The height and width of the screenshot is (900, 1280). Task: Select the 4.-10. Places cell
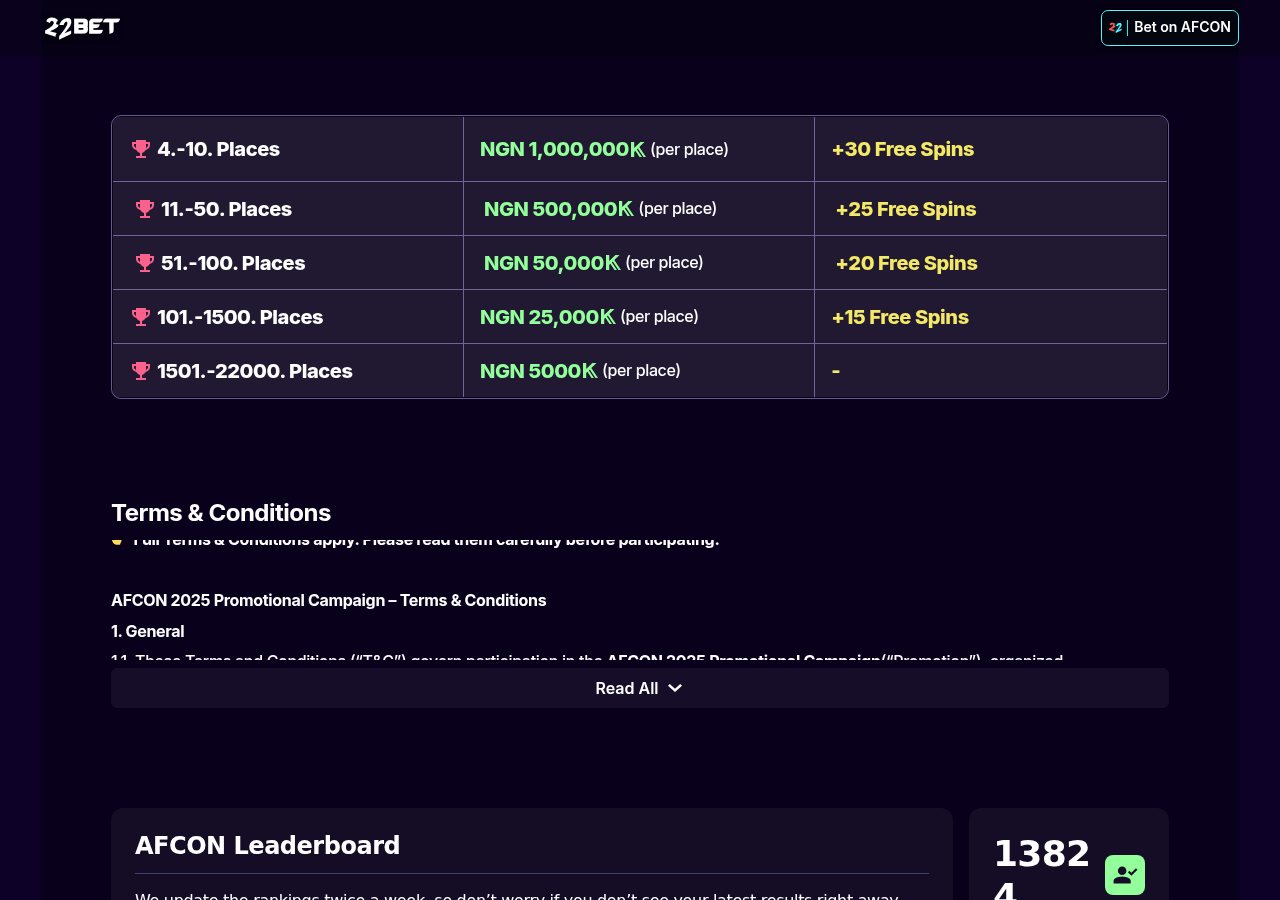tap(288, 149)
